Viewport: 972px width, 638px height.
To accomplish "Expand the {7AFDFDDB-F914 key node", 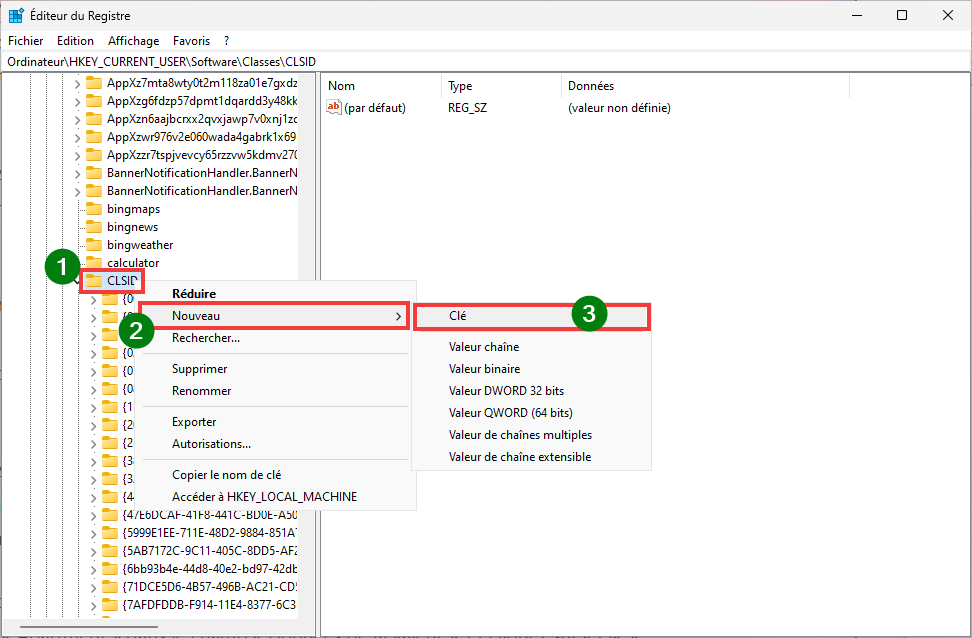I will (x=93, y=605).
